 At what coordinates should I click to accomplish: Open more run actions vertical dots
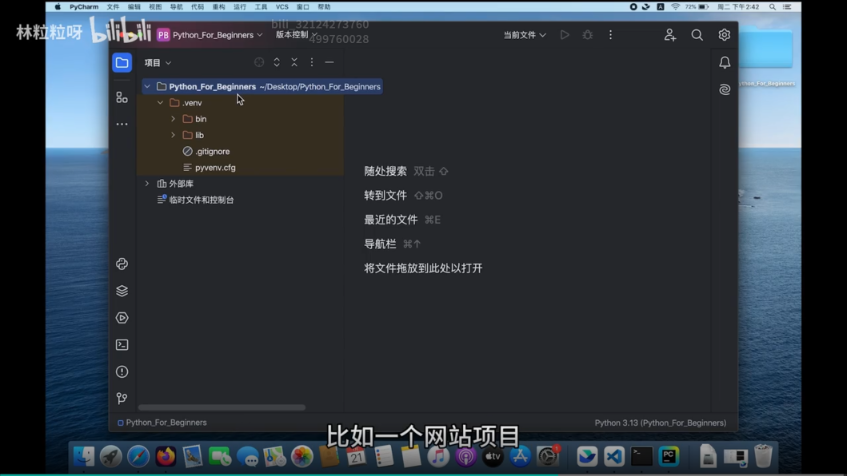(x=610, y=35)
